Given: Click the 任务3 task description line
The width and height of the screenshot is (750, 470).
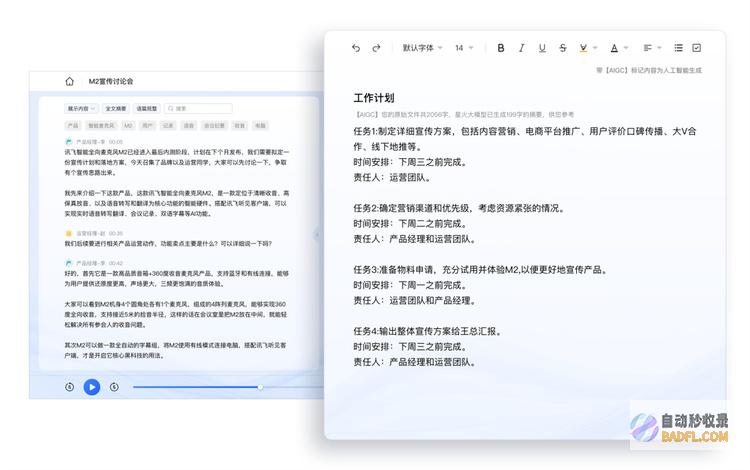Looking at the screenshot, I should pos(481,270).
